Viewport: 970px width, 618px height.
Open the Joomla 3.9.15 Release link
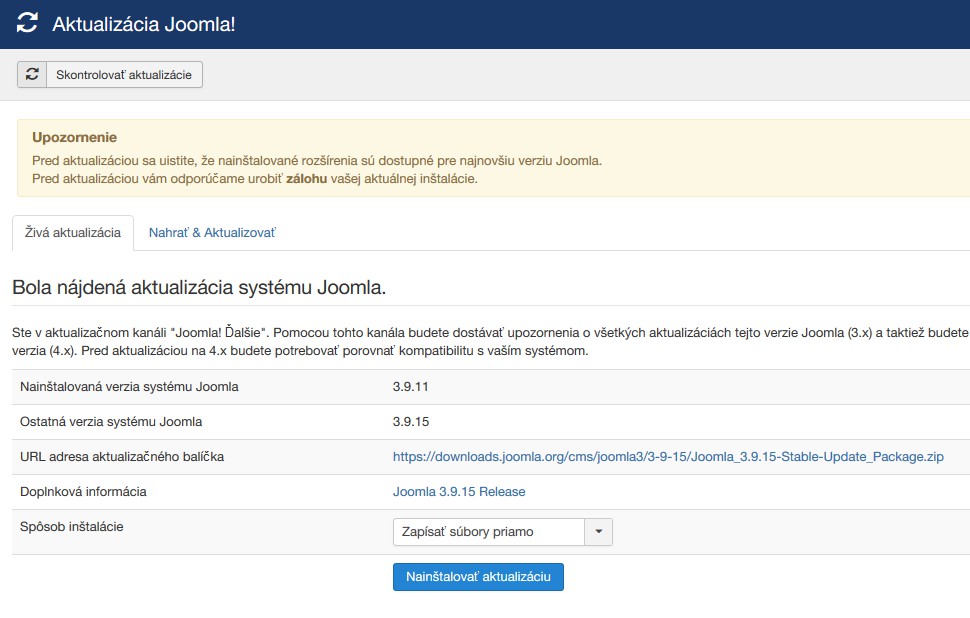pyautogui.click(x=459, y=492)
